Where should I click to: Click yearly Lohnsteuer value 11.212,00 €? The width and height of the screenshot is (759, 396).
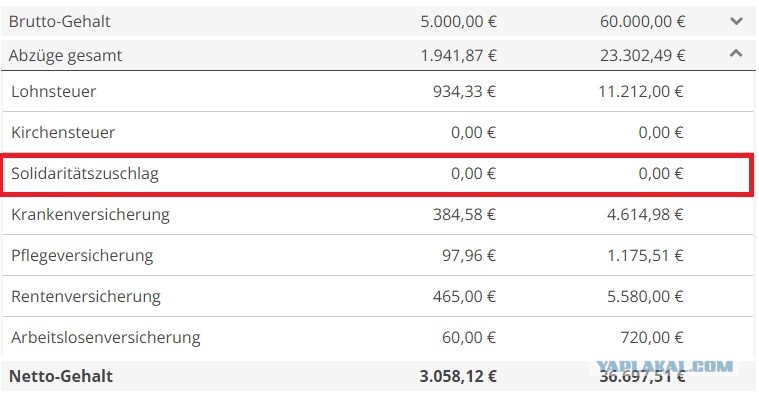click(640, 91)
